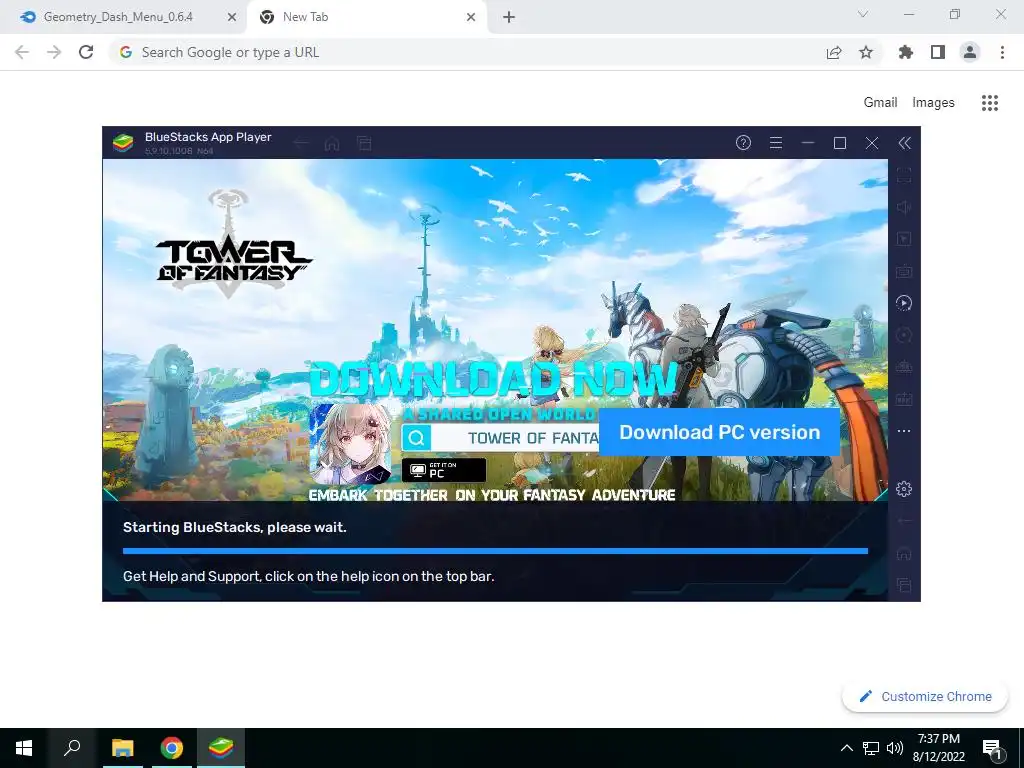The image size is (1024, 768).
Task: Go back in Chrome
Action: [22, 52]
